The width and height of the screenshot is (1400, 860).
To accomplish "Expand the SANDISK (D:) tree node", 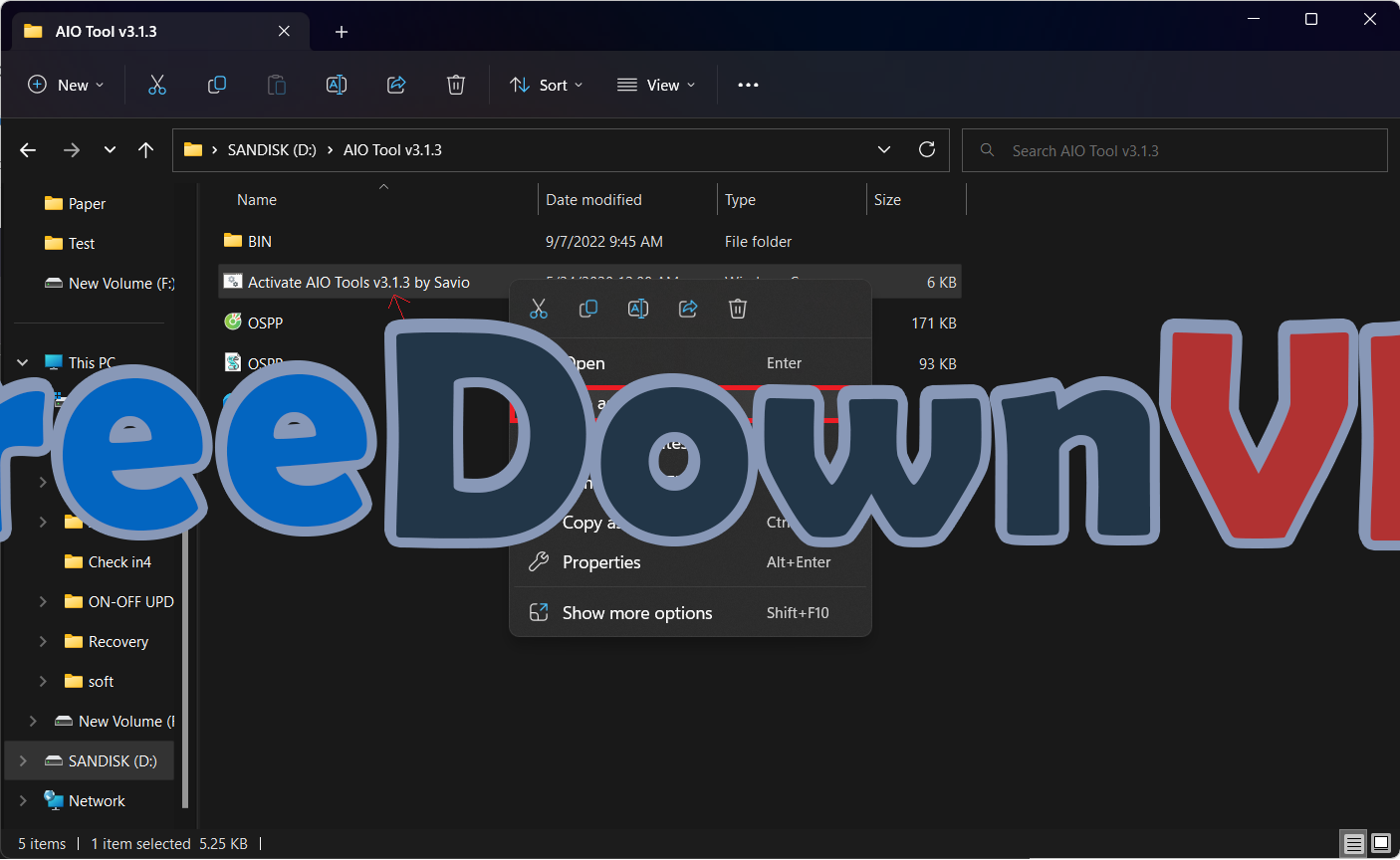I will pyautogui.click(x=23, y=761).
